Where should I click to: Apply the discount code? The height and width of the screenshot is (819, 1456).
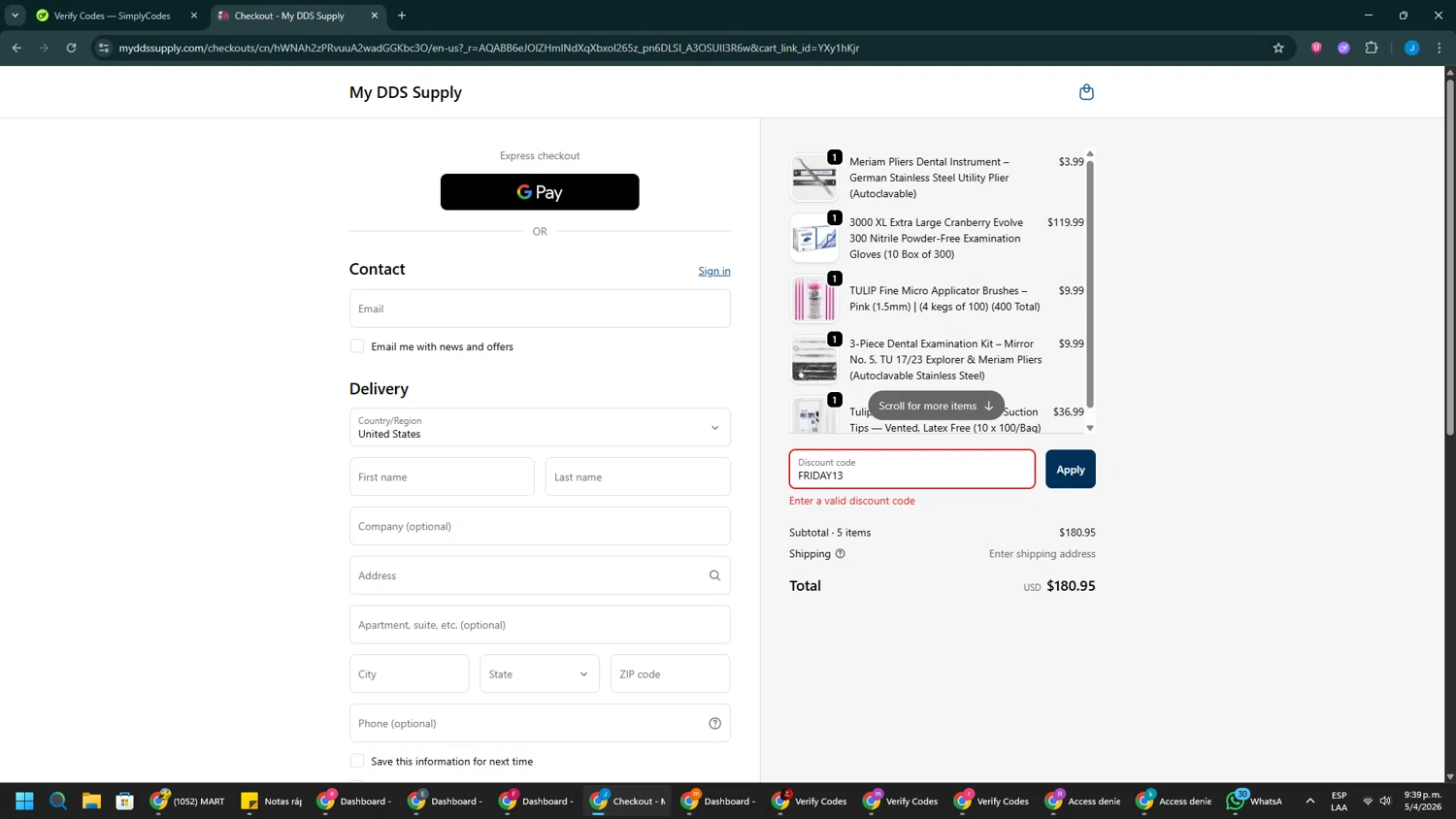[x=1071, y=470]
